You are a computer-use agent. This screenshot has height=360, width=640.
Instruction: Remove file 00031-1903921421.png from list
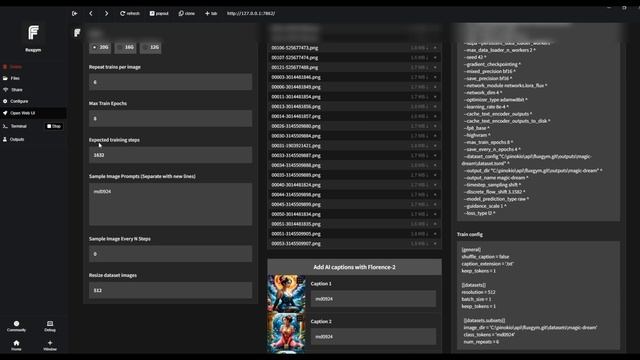click(435, 146)
